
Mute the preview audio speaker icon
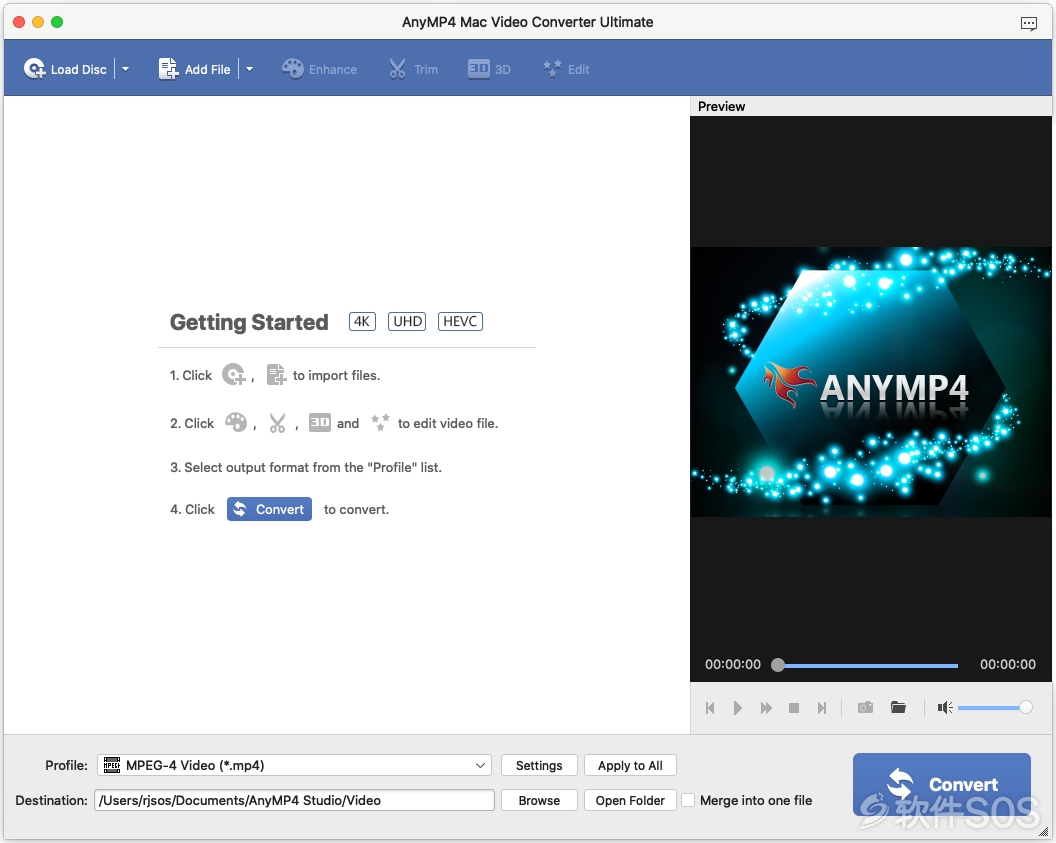point(945,707)
